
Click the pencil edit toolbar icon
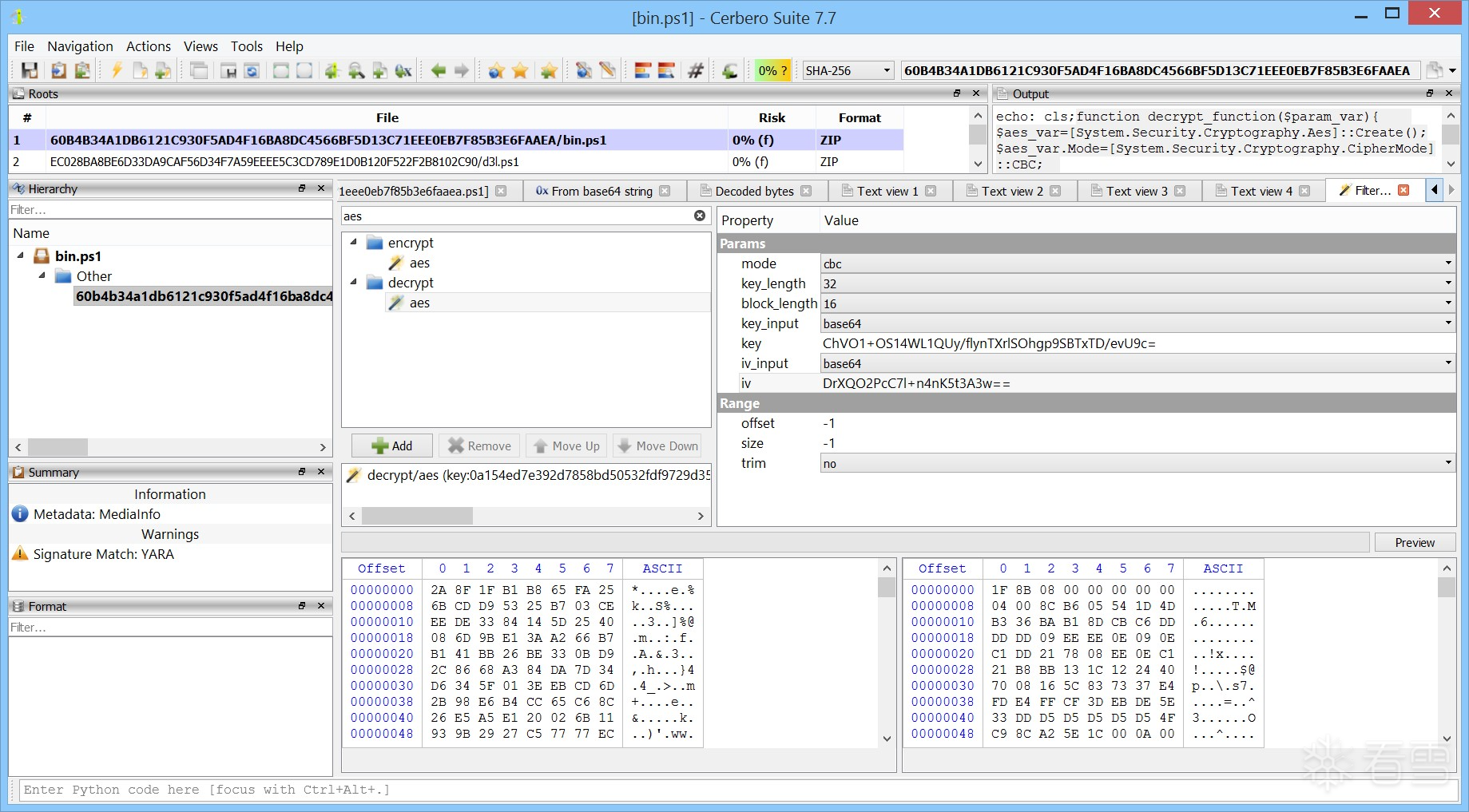pos(608,70)
